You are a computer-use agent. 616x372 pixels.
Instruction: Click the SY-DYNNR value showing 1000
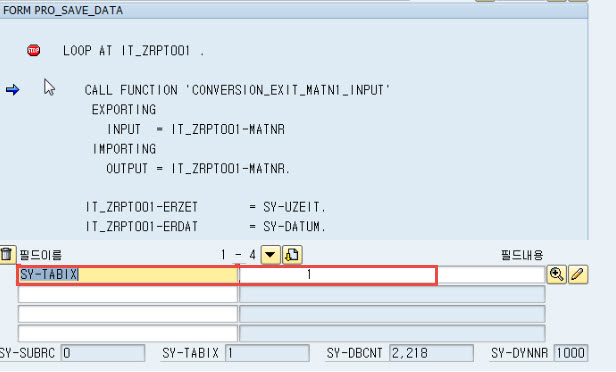570,353
